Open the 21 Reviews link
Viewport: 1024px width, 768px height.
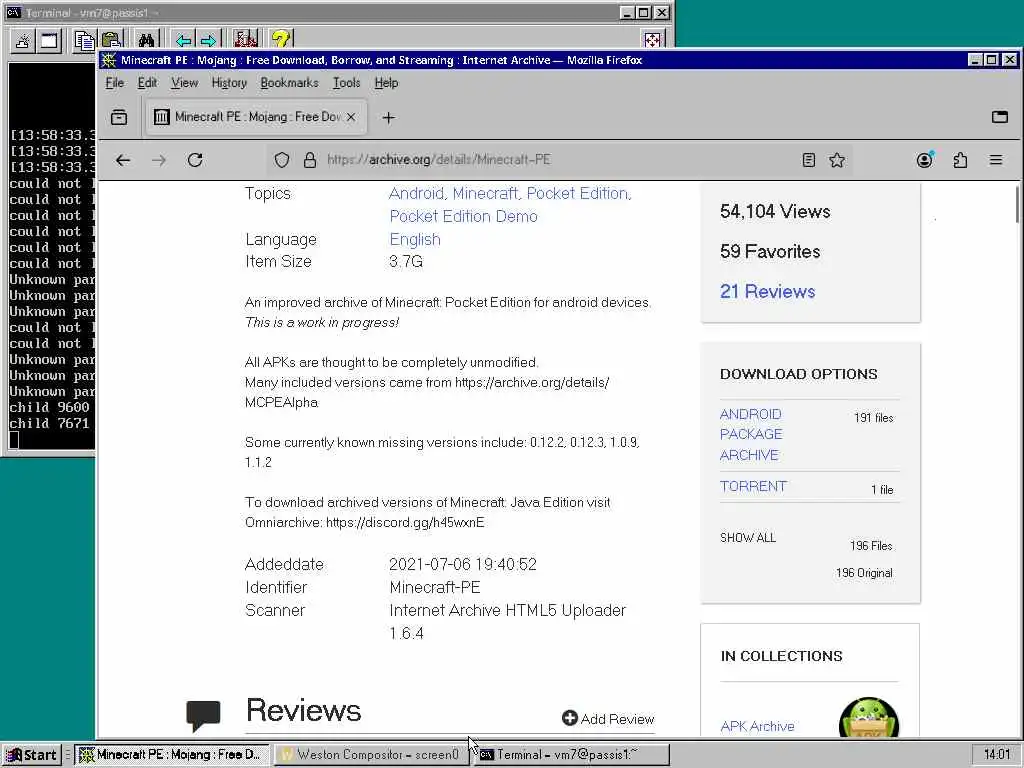click(x=767, y=291)
